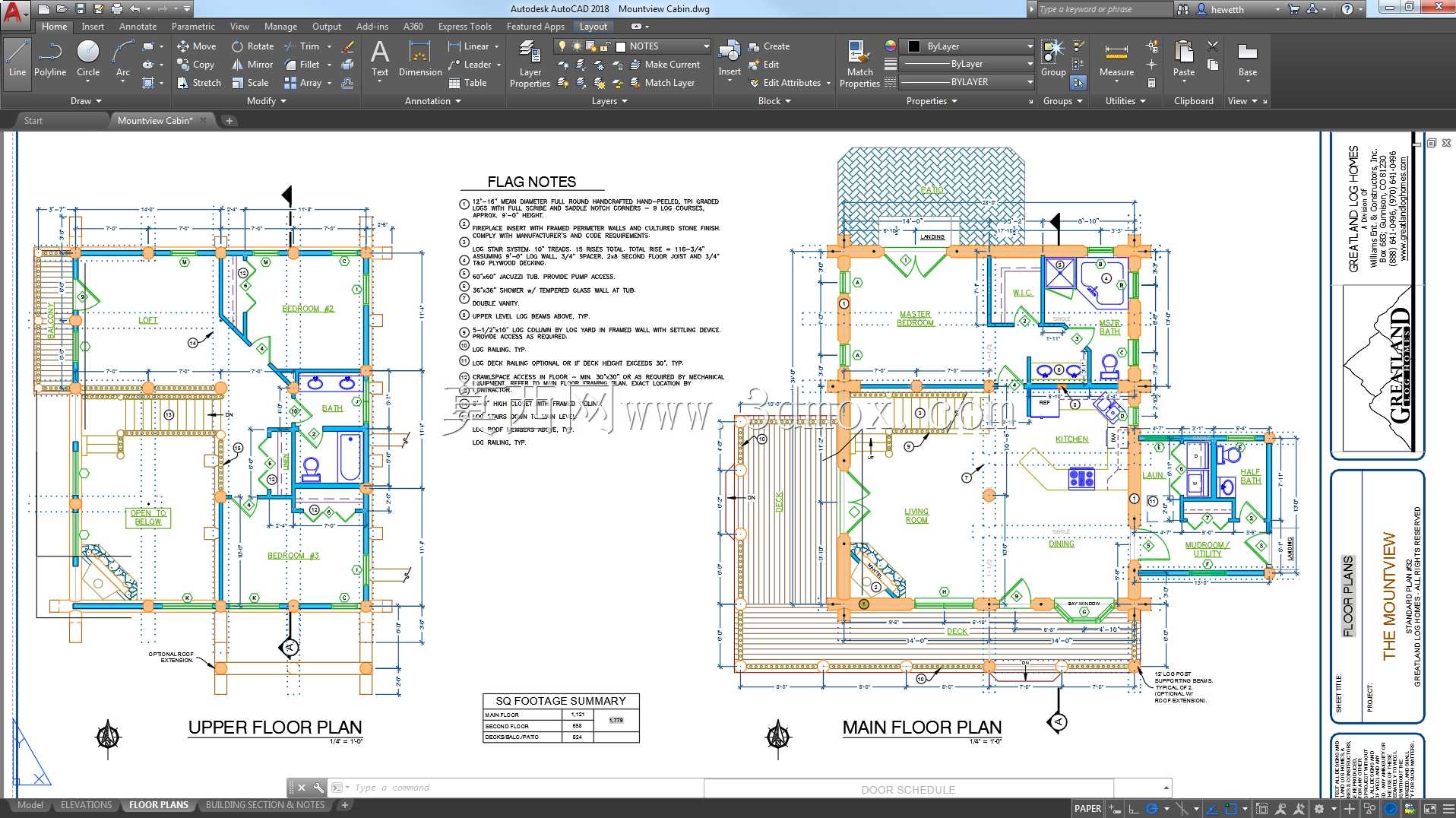Click Match Layer button
Screen dimensions: 1456x818
661,83
